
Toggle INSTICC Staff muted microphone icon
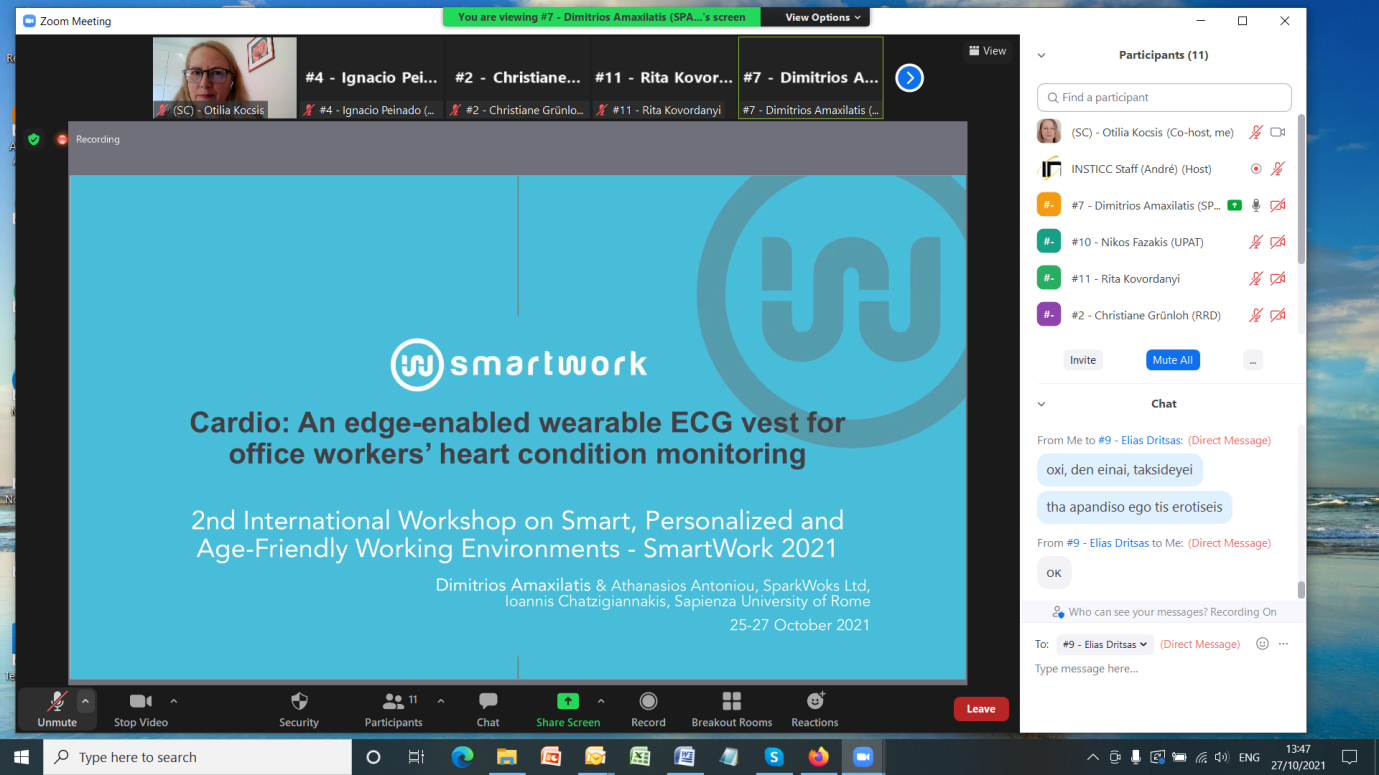[x=1277, y=169]
